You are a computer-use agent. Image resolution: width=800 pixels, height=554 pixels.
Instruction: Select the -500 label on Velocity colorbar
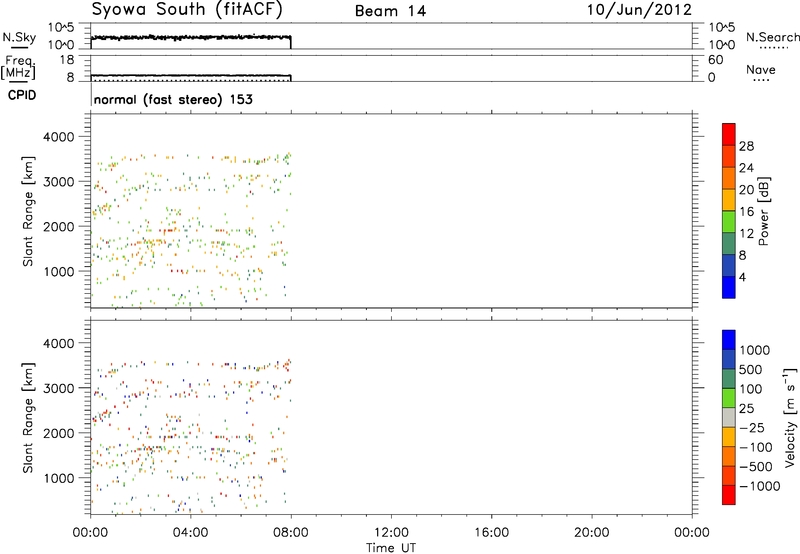[x=756, y=467]
